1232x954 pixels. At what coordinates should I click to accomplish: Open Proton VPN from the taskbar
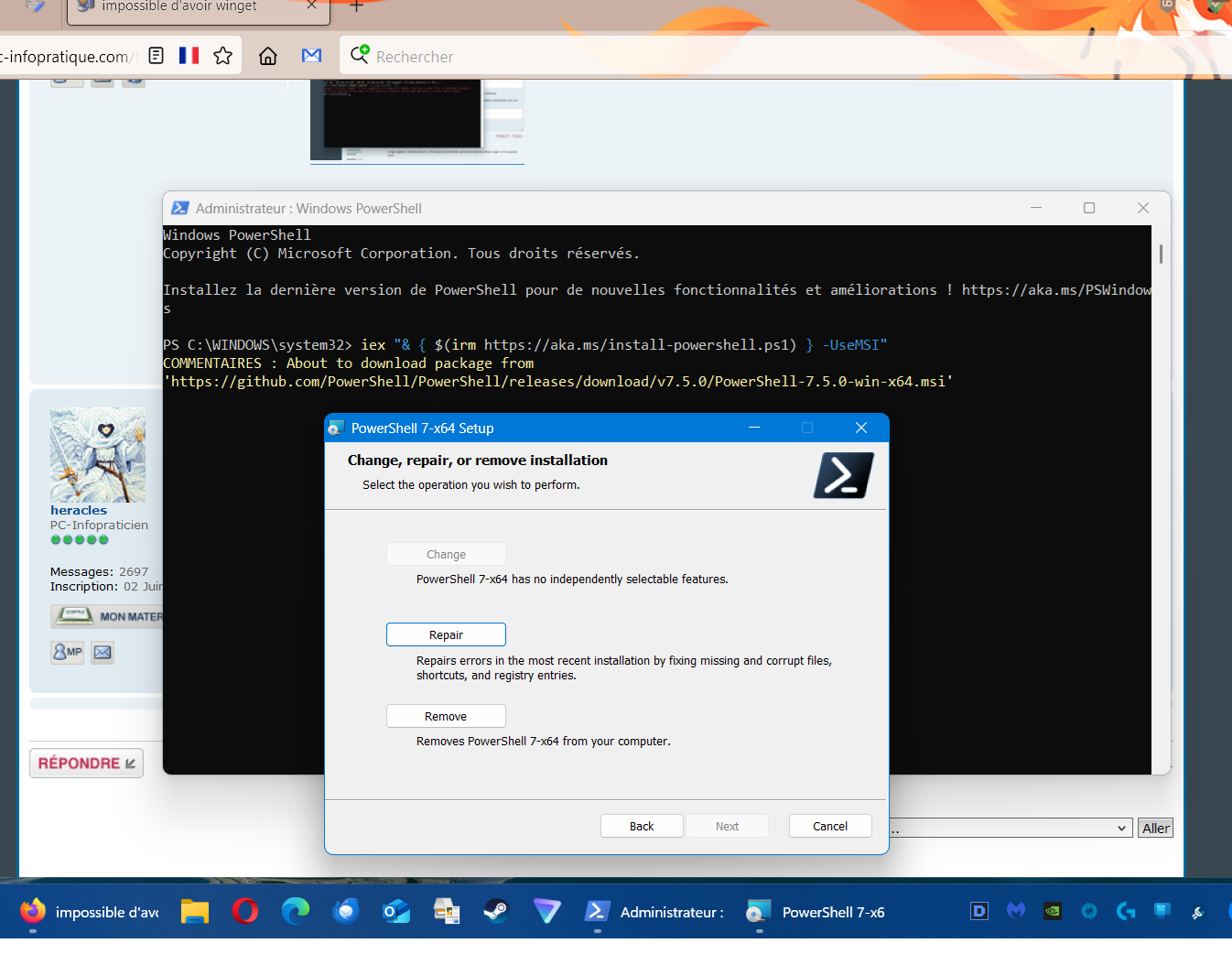[547, 911]
